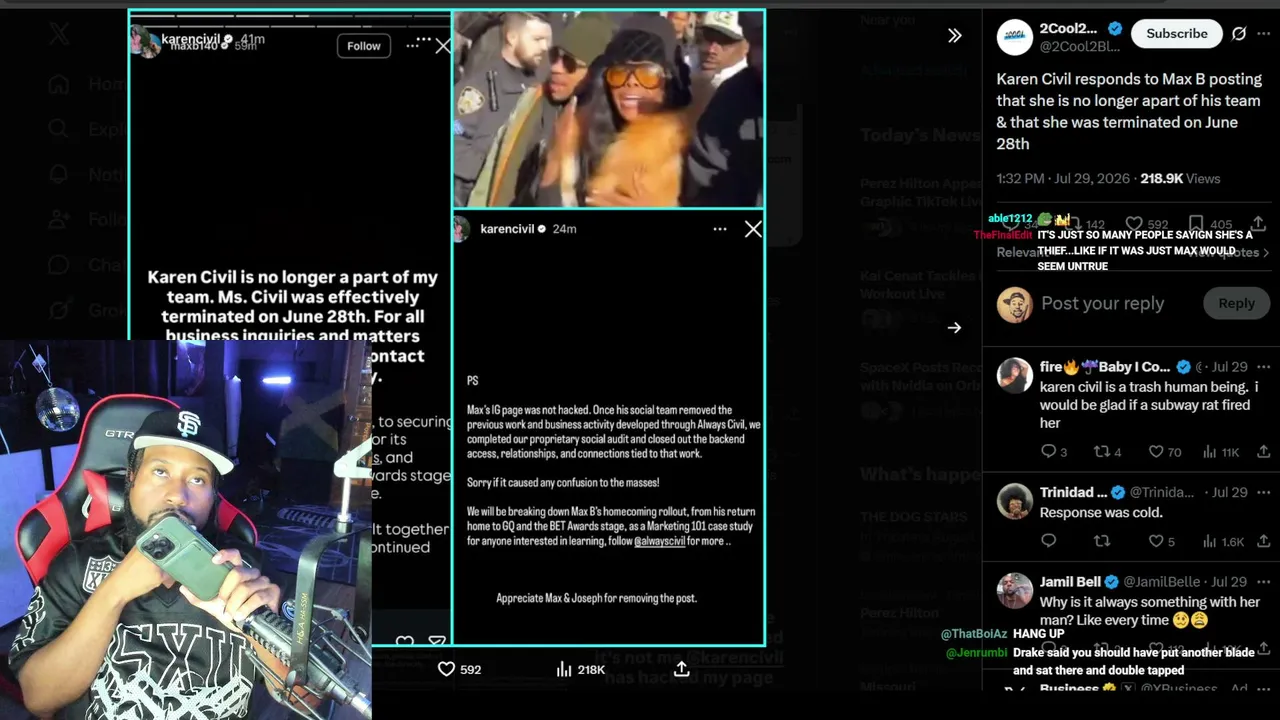Like the main post showing 592 likes in the side panel
Image resolution: width=1280 pixels, height=720 pixels.
1134,225
